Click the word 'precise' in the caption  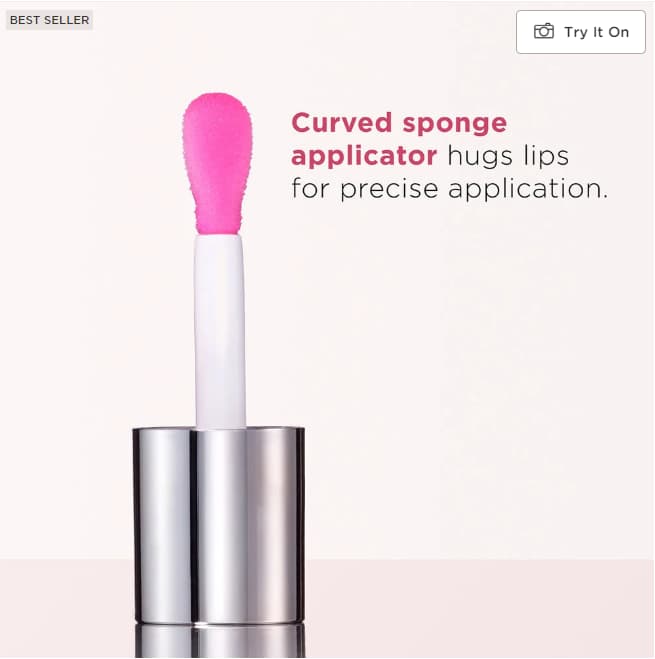(389, 190)
